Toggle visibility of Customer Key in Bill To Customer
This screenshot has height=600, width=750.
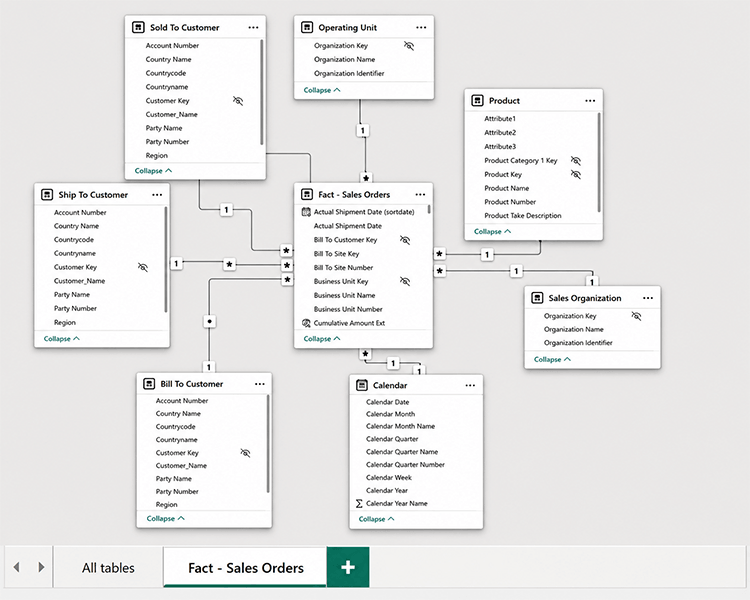245,453
